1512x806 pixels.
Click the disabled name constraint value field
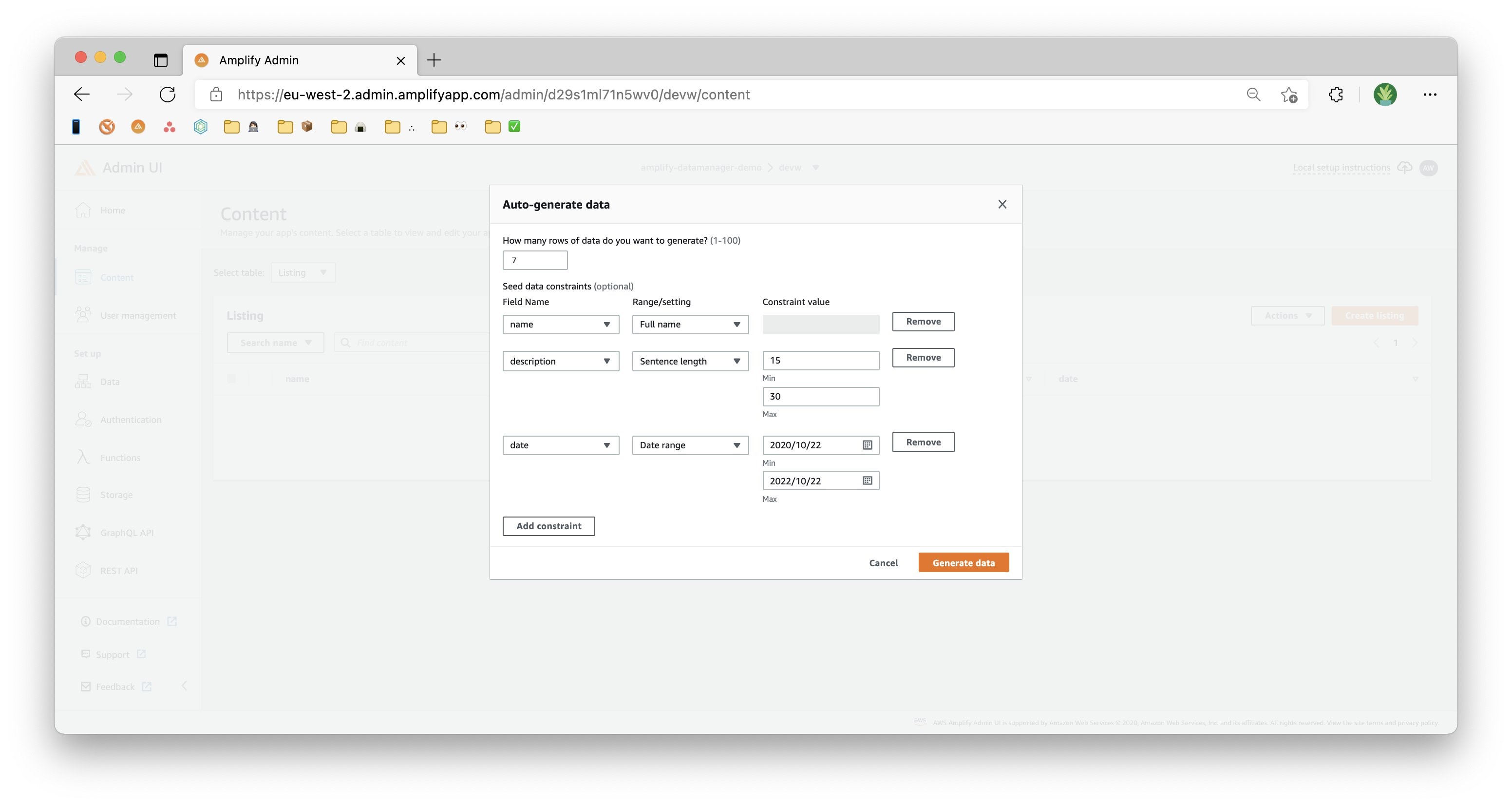click(821, 324)
